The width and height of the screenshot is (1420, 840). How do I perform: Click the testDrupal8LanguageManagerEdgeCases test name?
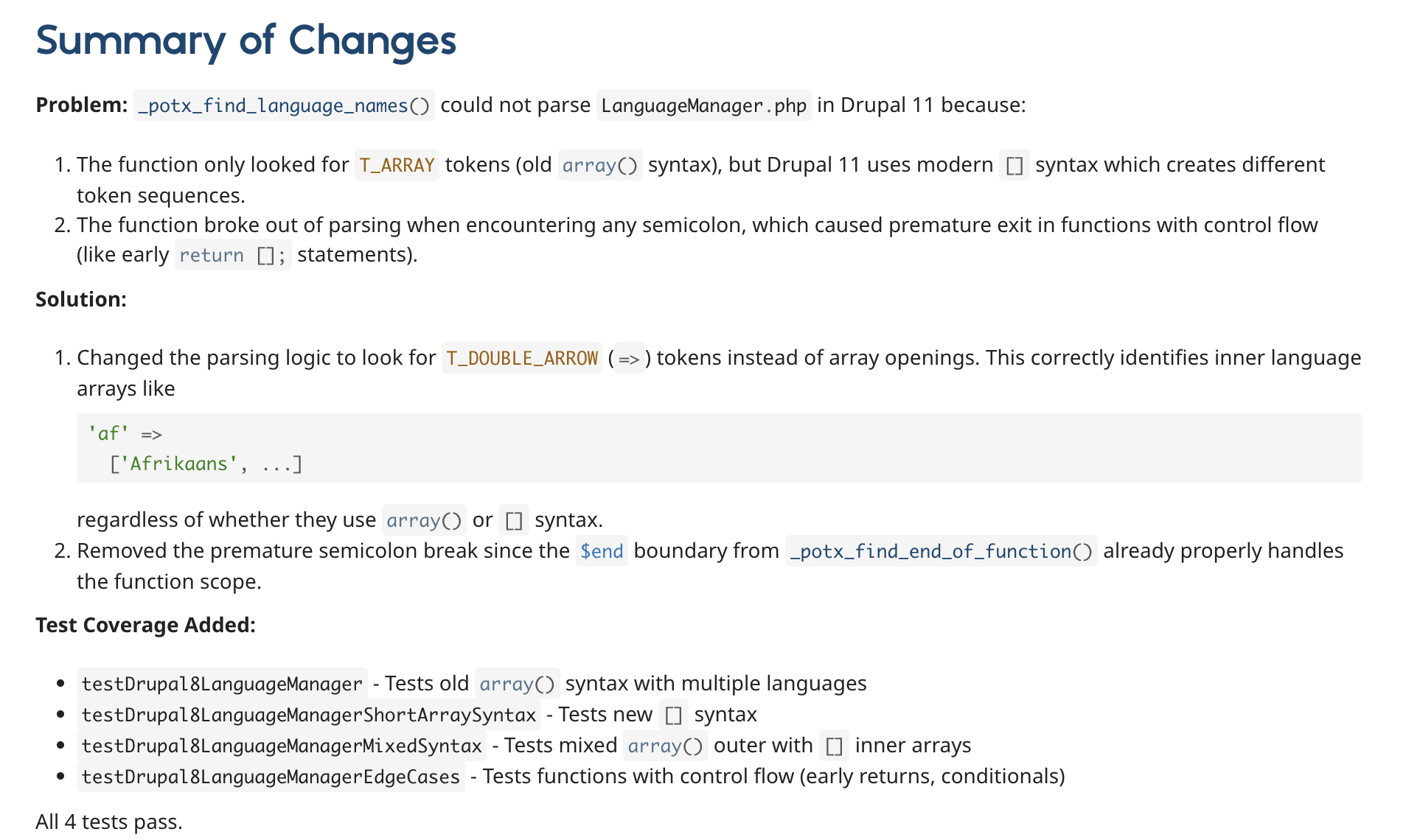pyautogui.click(x=271, y=777)
